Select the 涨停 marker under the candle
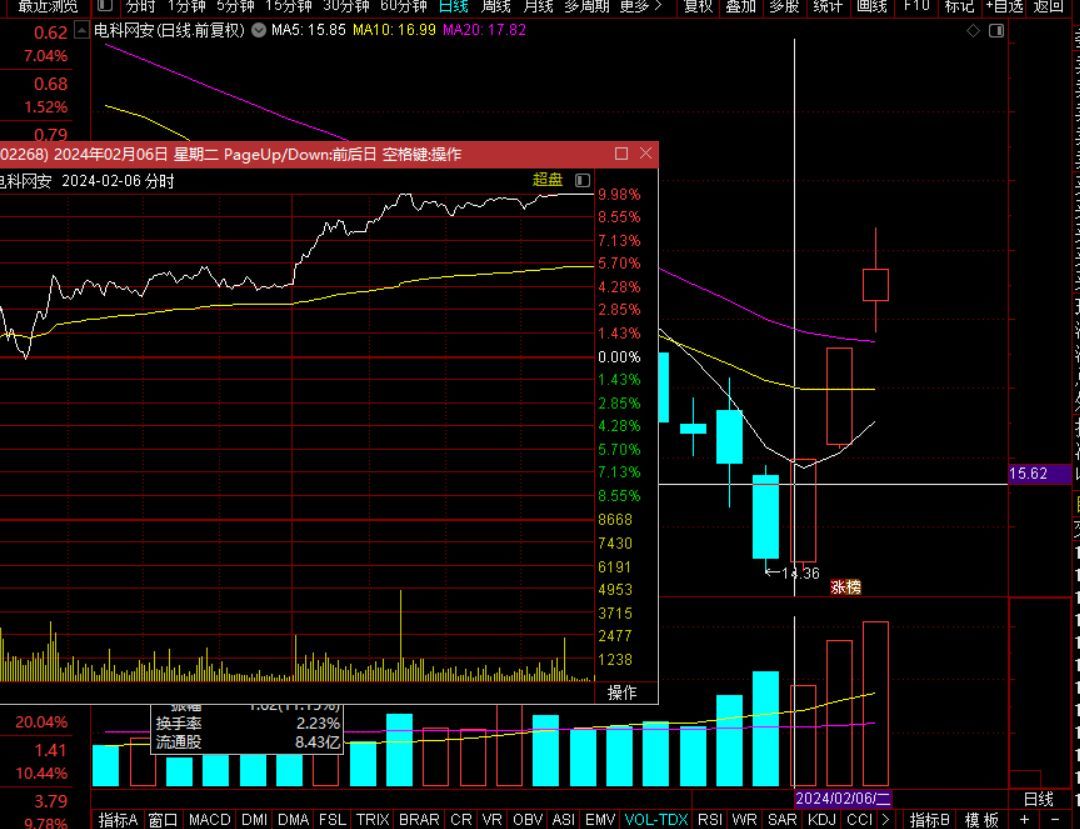Image resolution: width=1080 pixels, height=829 pixels. click(x=846, y=587)
